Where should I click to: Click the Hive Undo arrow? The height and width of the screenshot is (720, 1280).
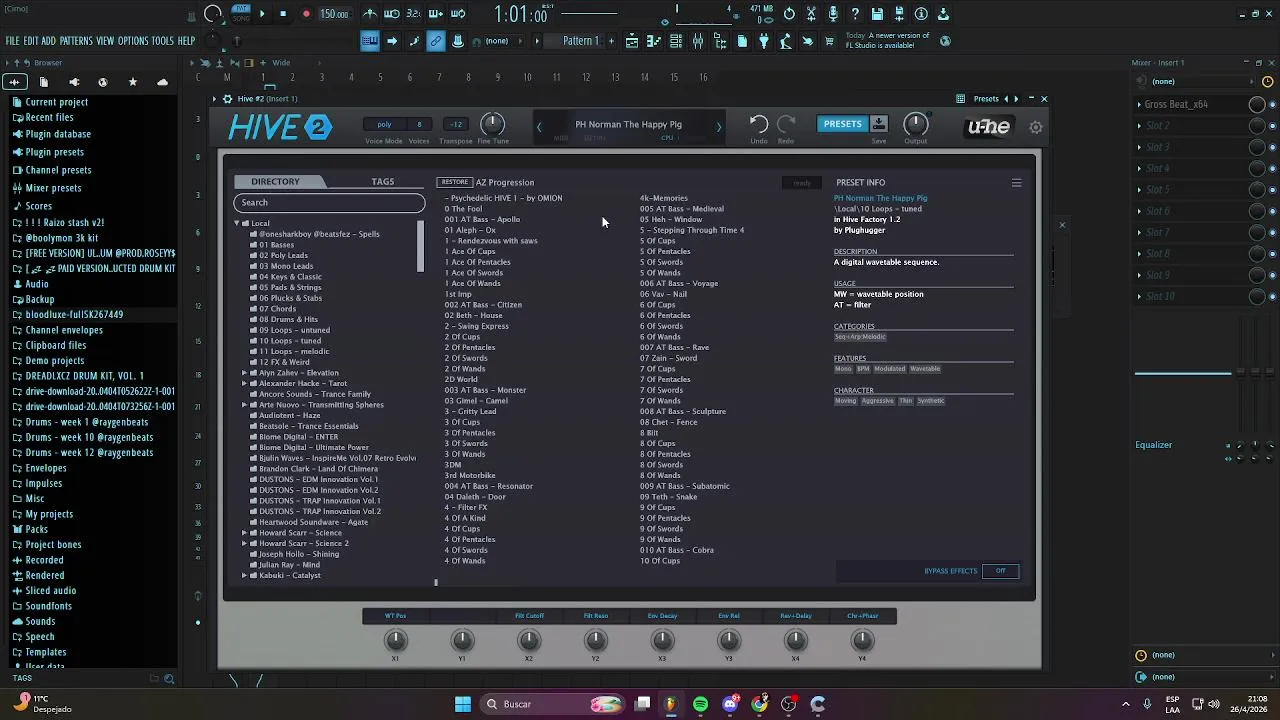[759, 124]
